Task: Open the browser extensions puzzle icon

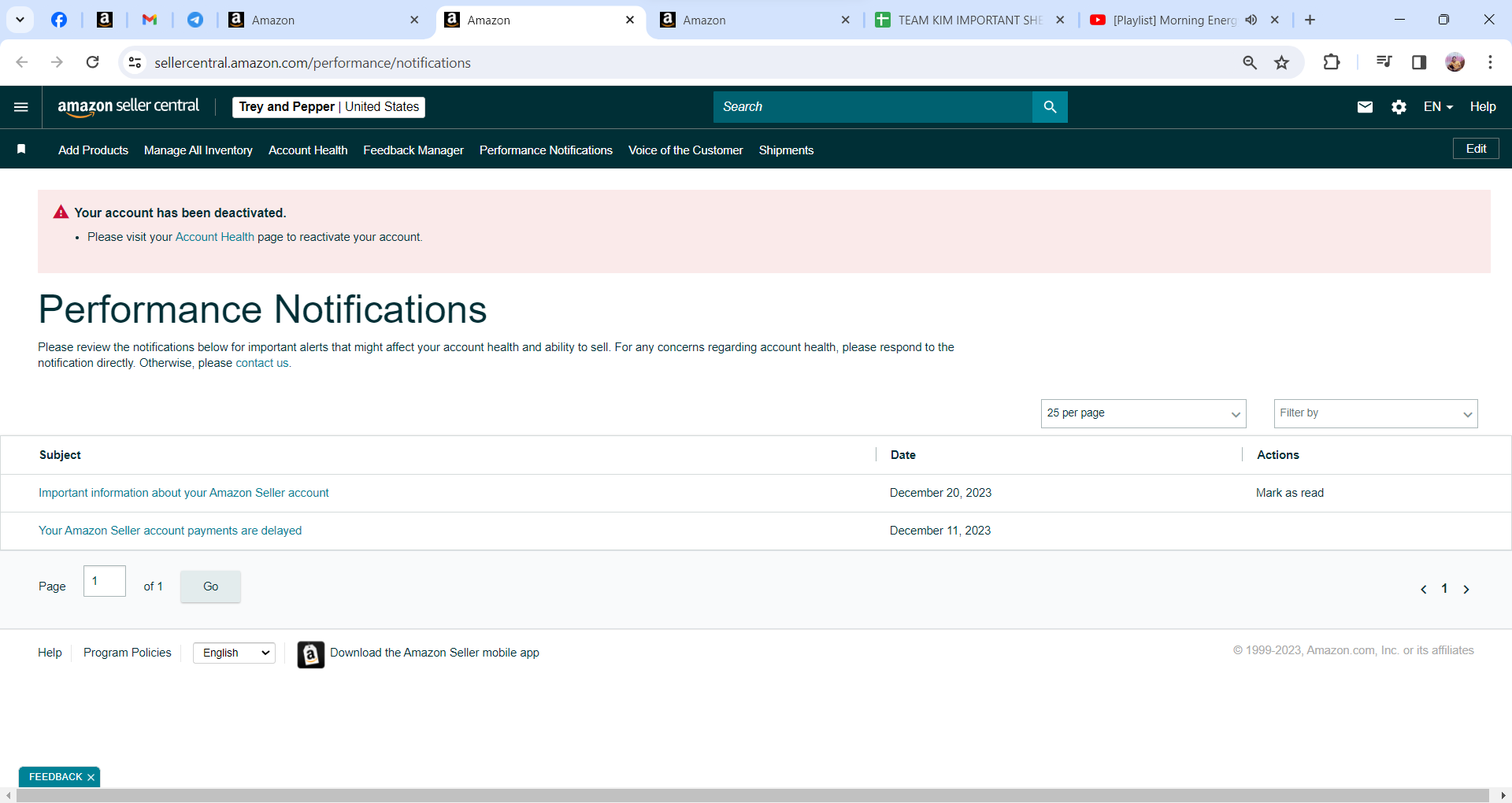Action: [1332, 62]
